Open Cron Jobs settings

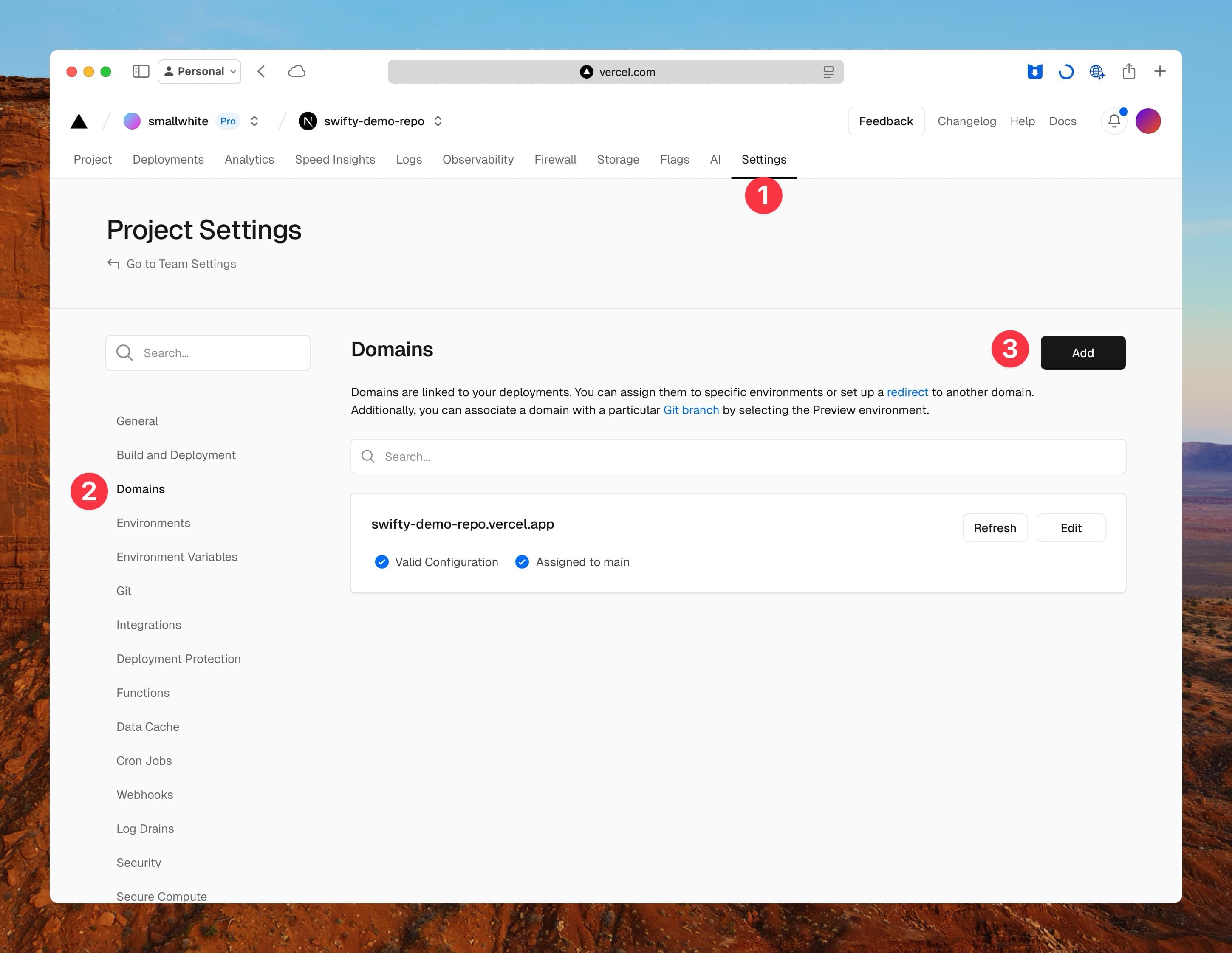point(144,761)
